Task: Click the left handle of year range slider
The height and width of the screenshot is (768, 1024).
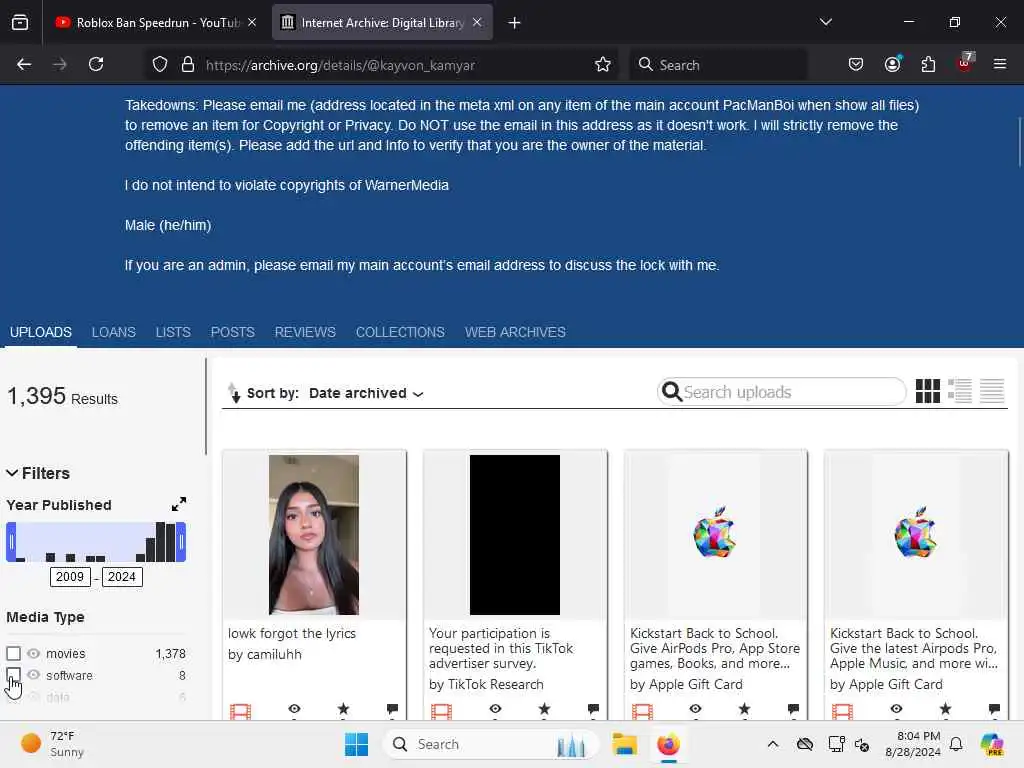Action: [x=11, y=541]
